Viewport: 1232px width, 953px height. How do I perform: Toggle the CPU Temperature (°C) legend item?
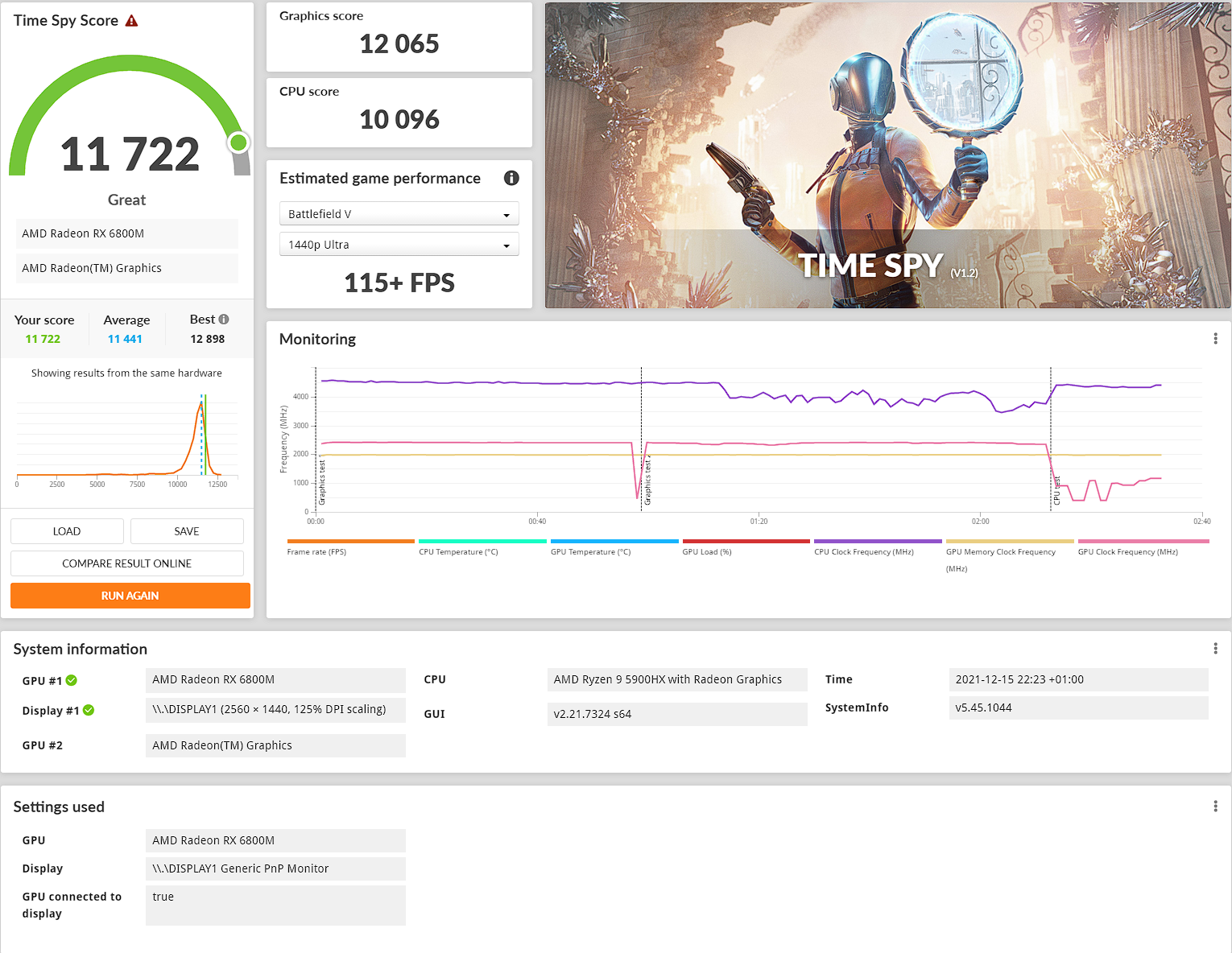click(482, 547)
